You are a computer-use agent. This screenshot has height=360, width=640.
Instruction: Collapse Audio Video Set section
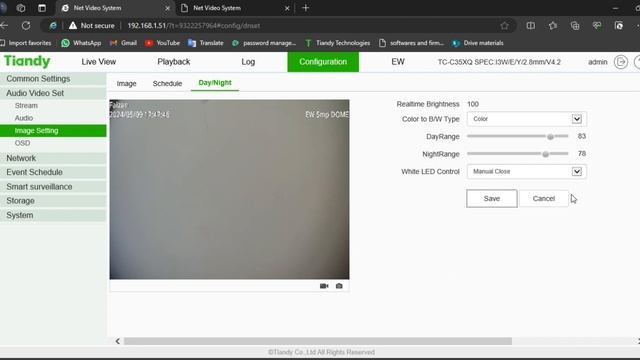[53, 93]
